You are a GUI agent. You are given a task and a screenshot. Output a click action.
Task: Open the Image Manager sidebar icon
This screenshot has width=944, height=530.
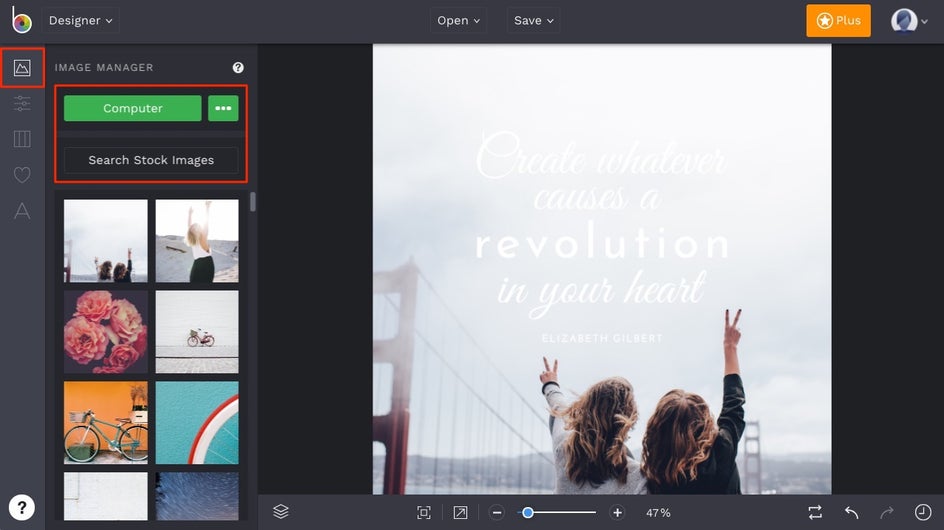(22, 67)
